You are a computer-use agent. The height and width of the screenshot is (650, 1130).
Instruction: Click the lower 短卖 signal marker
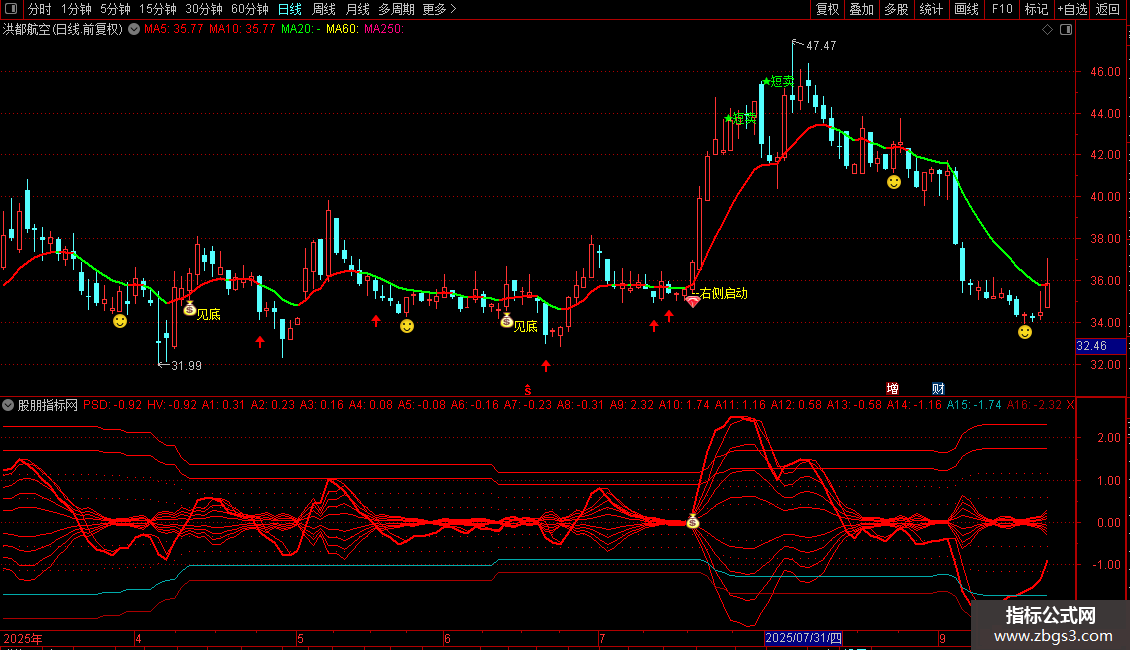click(742, 118)
